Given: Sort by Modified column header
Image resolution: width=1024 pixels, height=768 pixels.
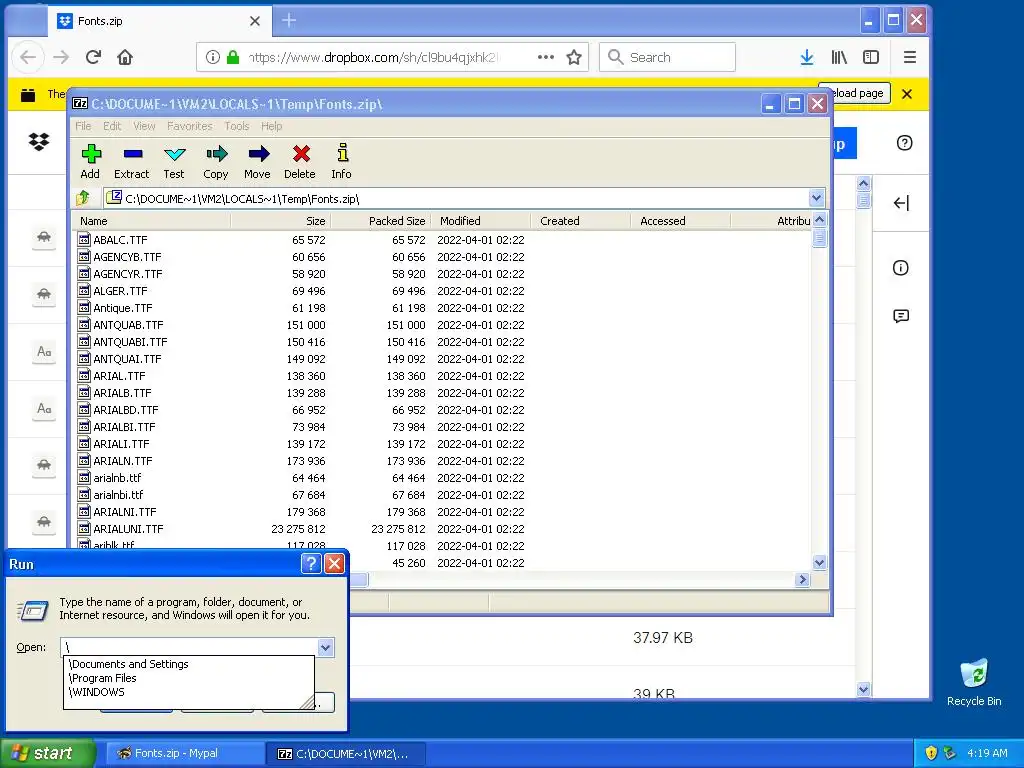Looking at the screenshot, I should pos(481,221).
